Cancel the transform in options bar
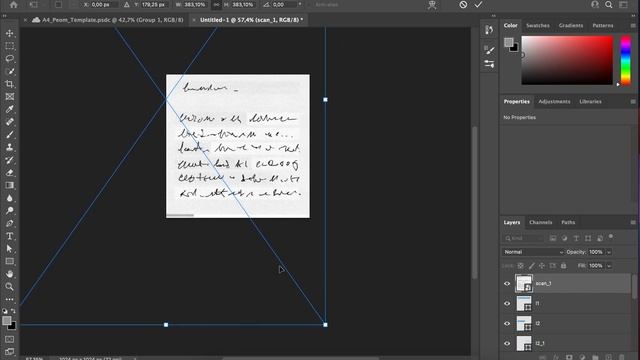 coord(463,4)
